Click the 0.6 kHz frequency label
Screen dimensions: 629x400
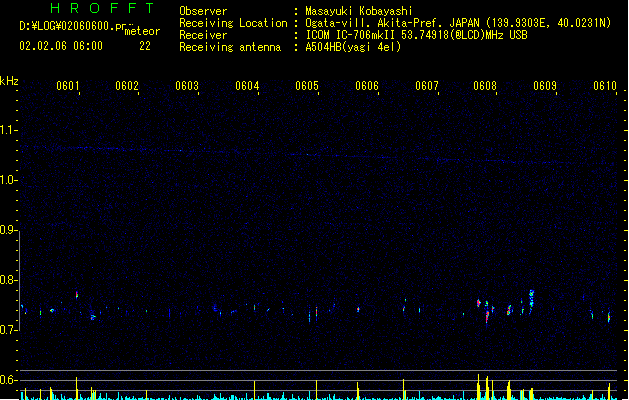point(8,380)
